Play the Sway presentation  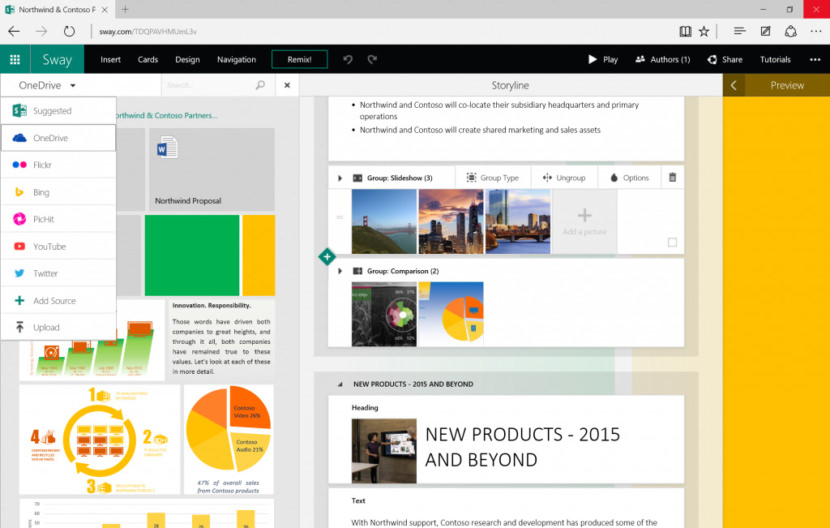click(x=603, y=59)
